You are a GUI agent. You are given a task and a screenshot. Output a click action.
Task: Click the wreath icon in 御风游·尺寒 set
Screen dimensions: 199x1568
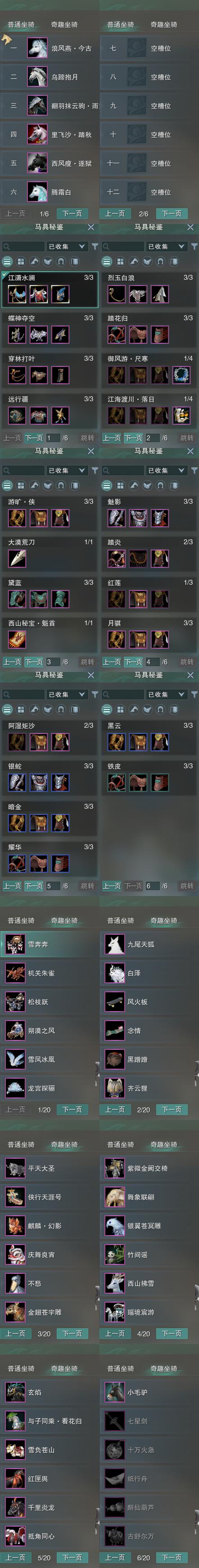tap(181, 375)
